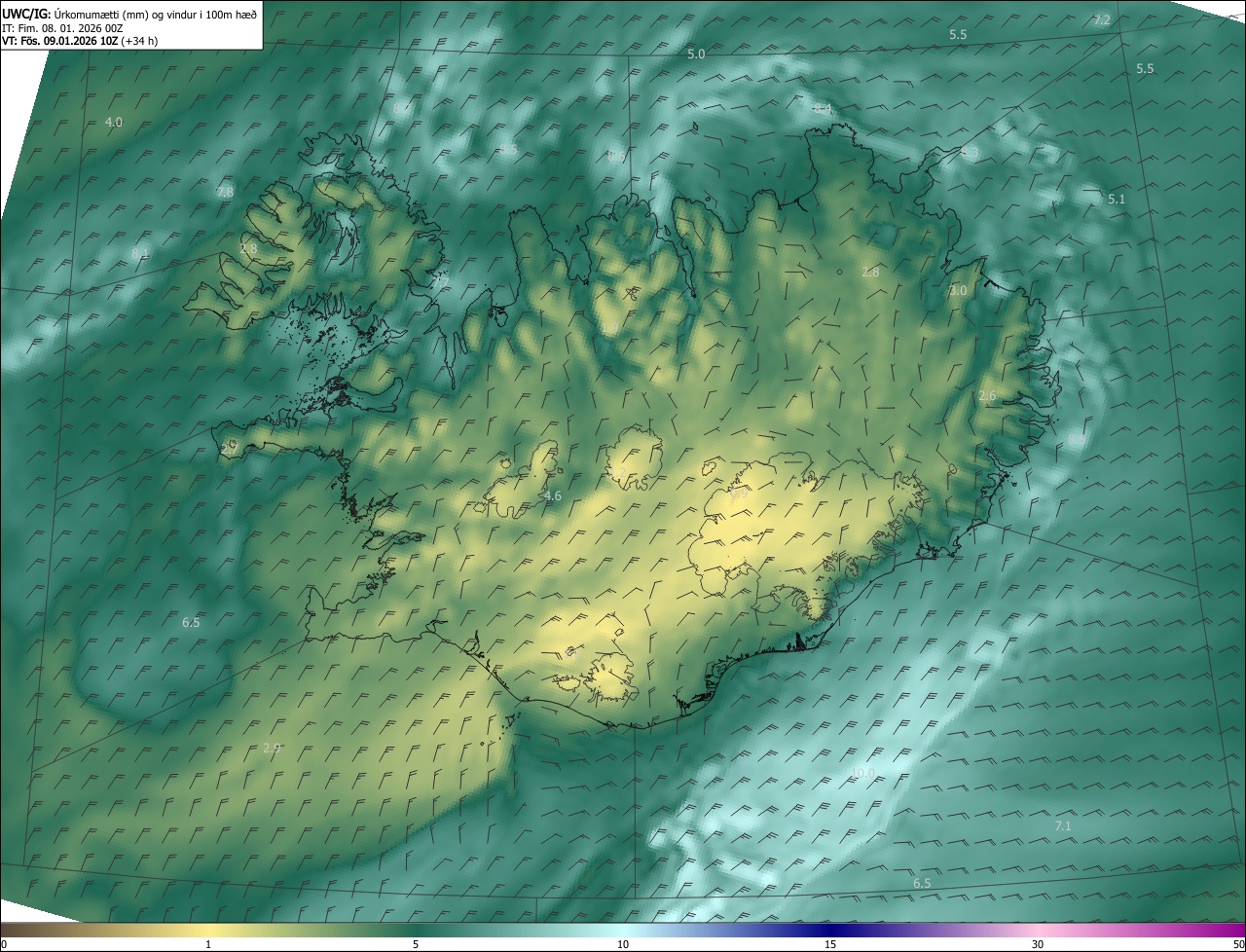Click the 4.6 precipitation value label
The height and width of the screenshot is (952, 1246).
coord(553,496)
